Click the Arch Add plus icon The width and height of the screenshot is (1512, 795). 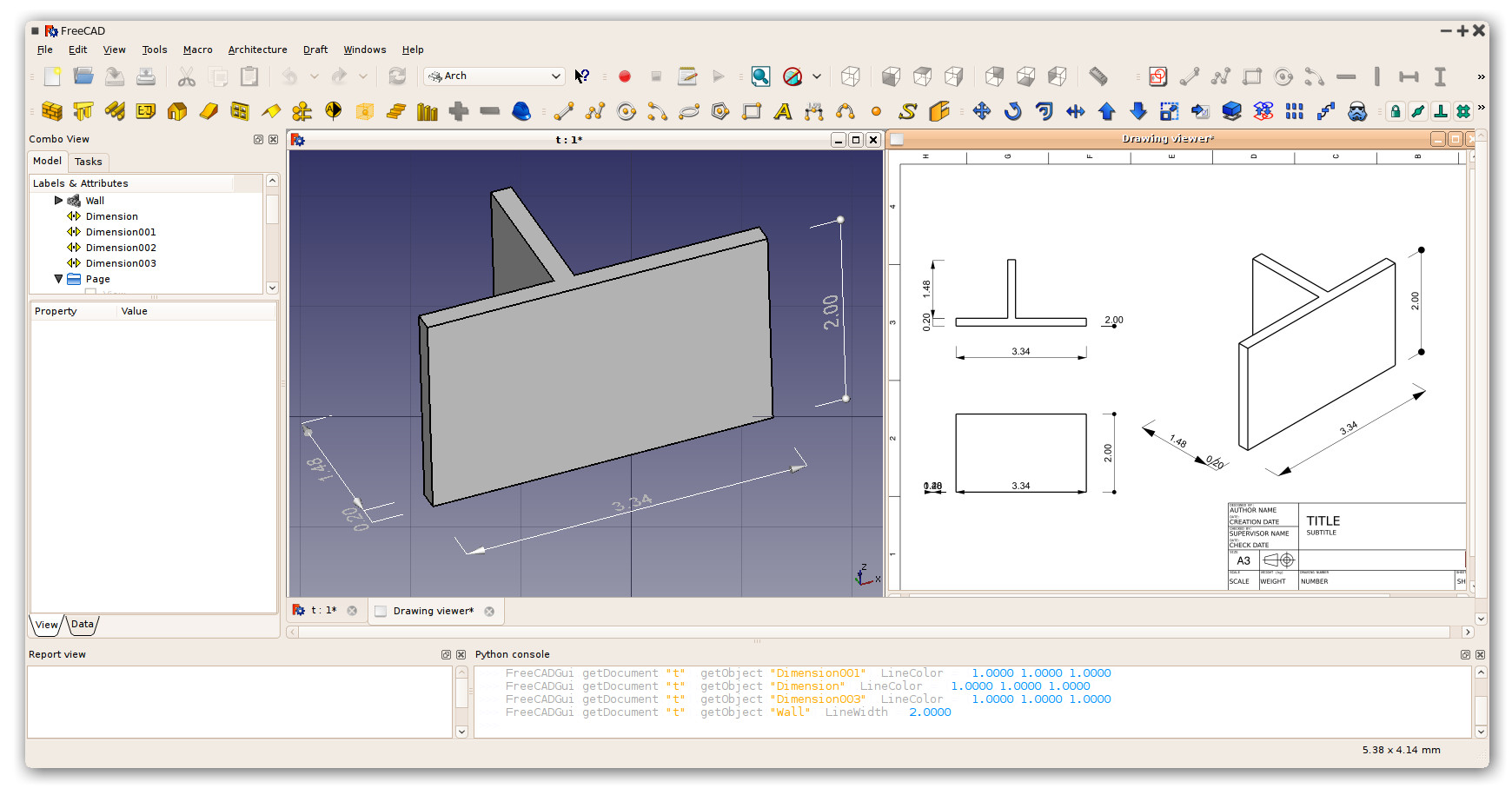(459, 111)
